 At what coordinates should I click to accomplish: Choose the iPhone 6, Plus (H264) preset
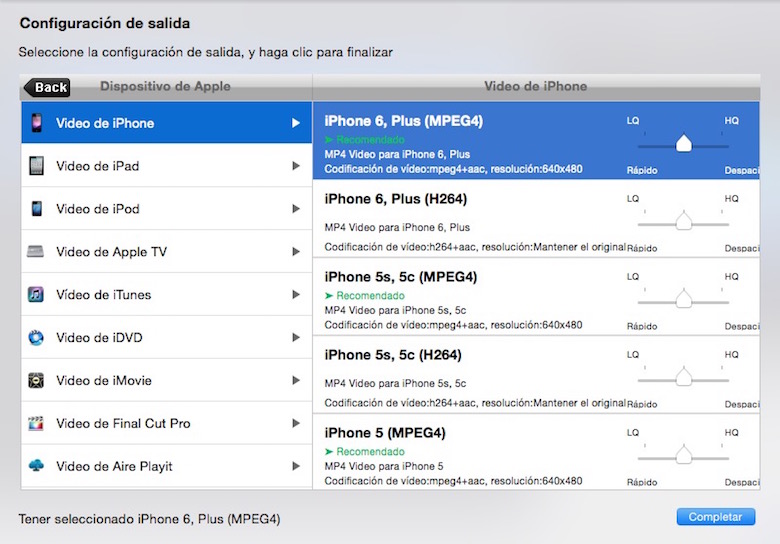[x=536, y=218]
